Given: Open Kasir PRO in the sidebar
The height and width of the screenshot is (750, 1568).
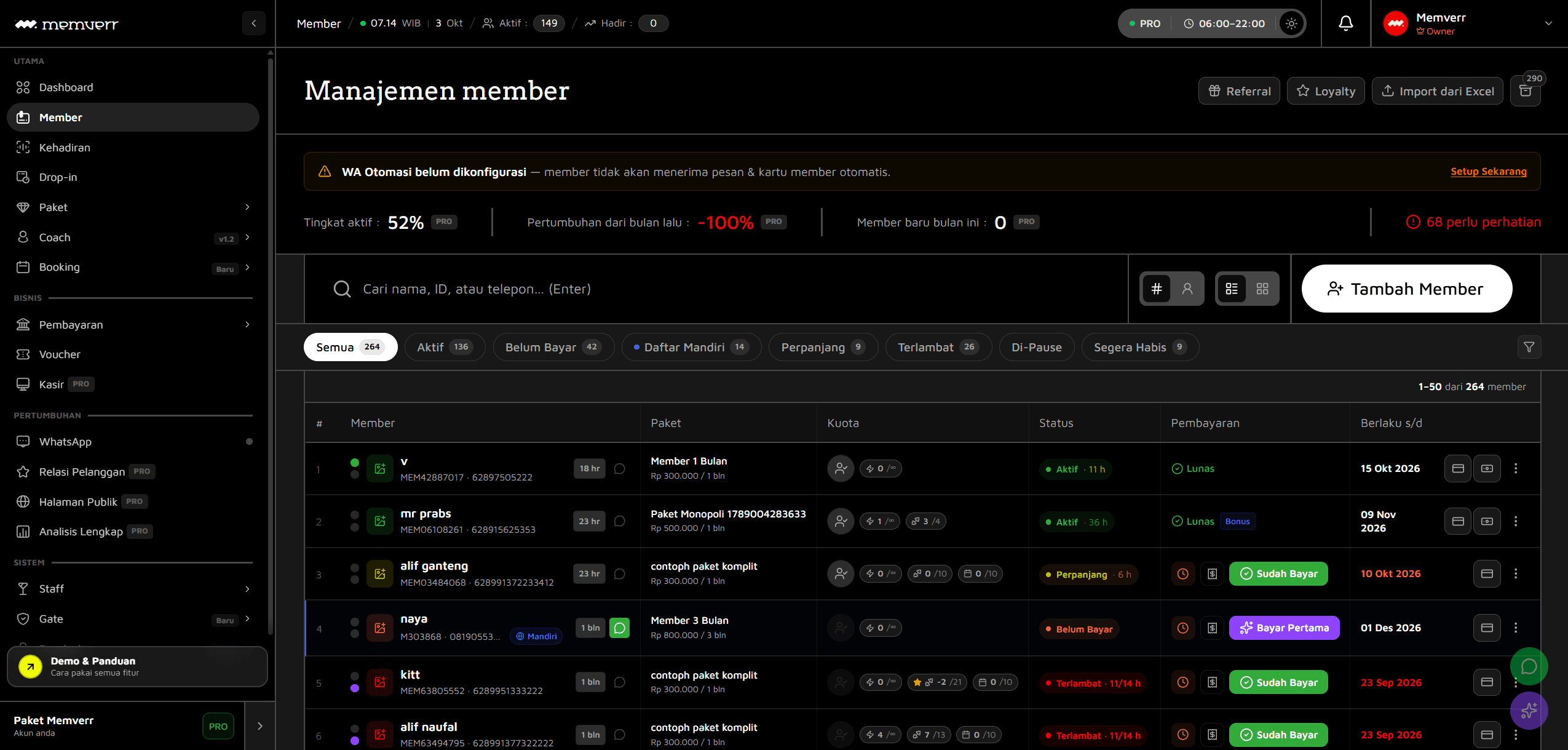Looking at the screenshot, I should 133,385.
